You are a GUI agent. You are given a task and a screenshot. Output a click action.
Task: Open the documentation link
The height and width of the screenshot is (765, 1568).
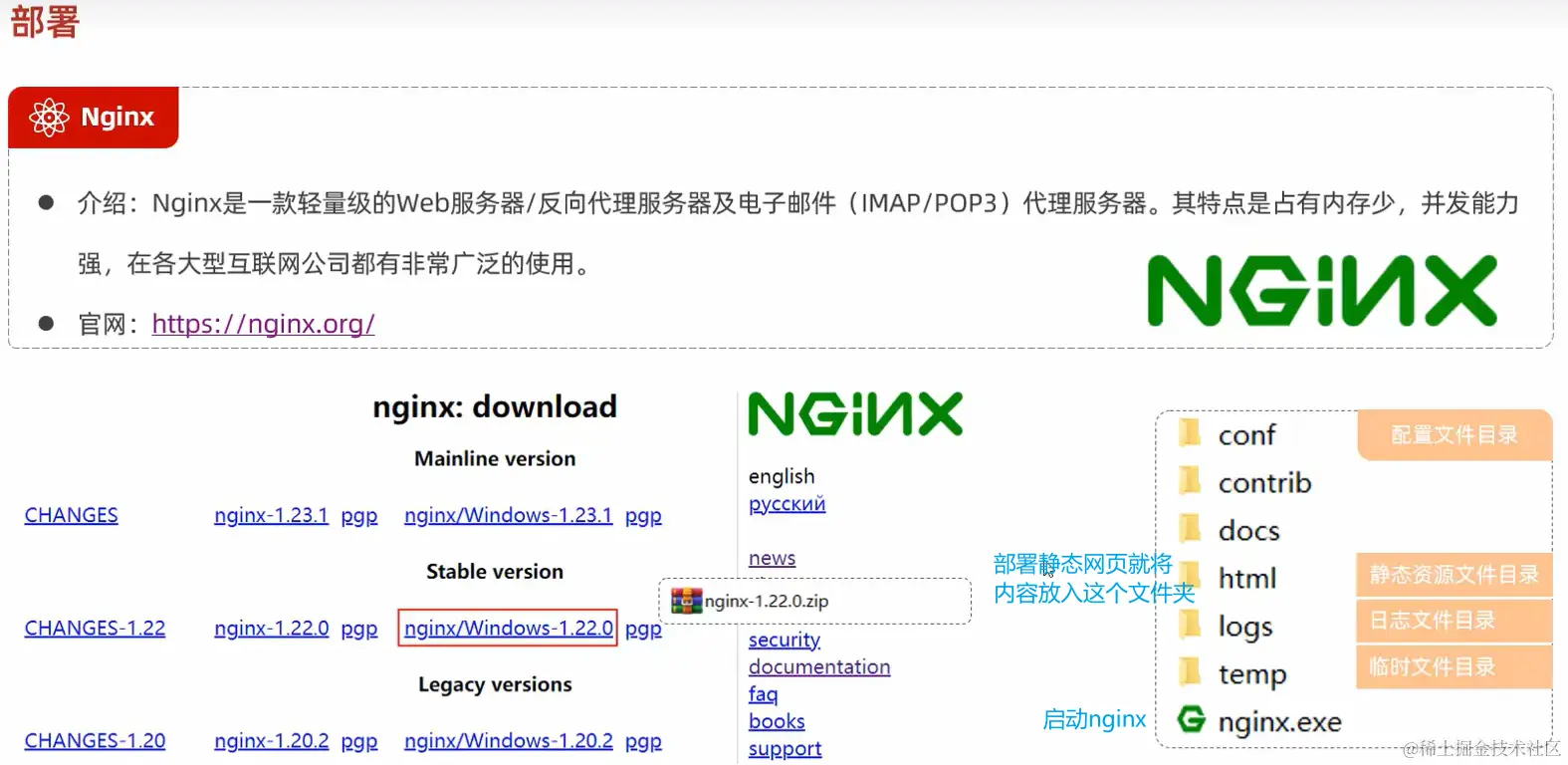pos(819,666)
